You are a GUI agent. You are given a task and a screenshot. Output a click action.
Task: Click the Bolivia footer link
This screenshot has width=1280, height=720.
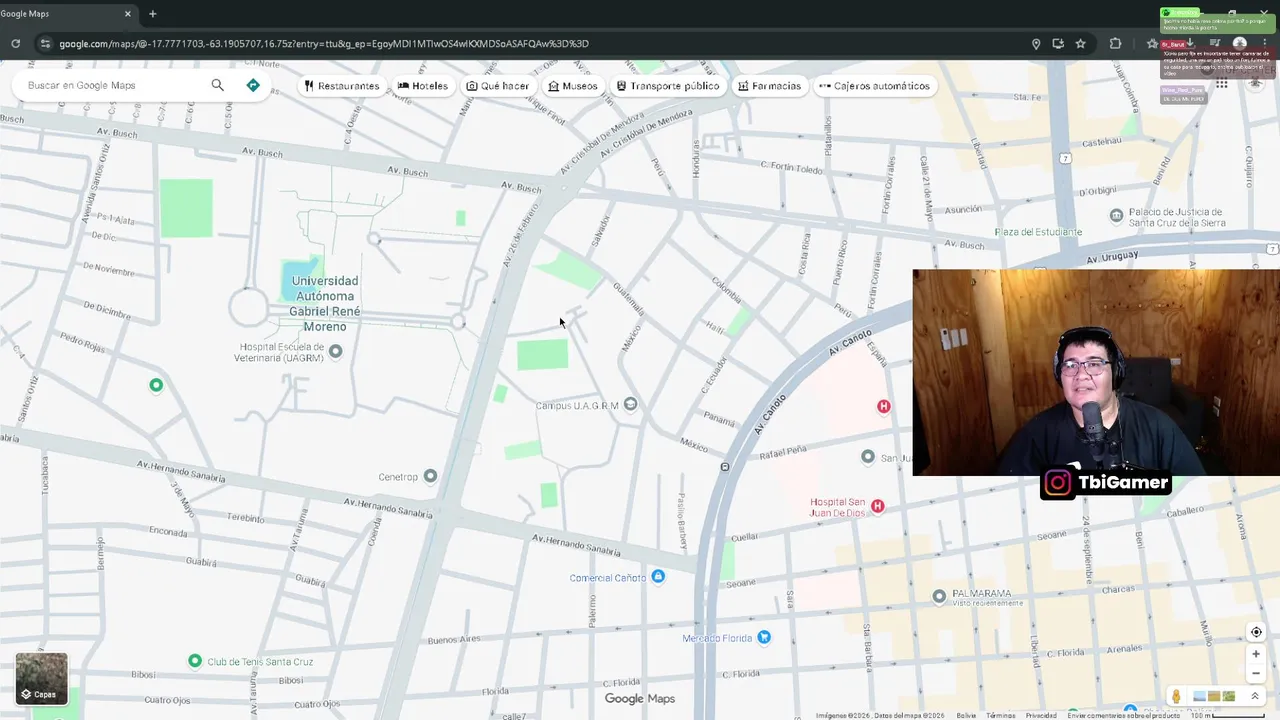(x=966, y=715)
